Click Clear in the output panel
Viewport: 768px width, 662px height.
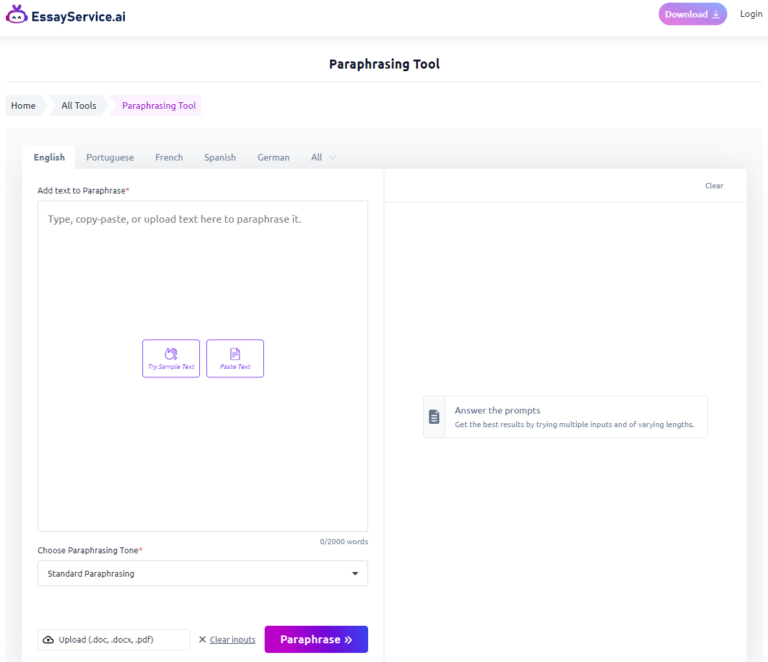pos(714,186)
